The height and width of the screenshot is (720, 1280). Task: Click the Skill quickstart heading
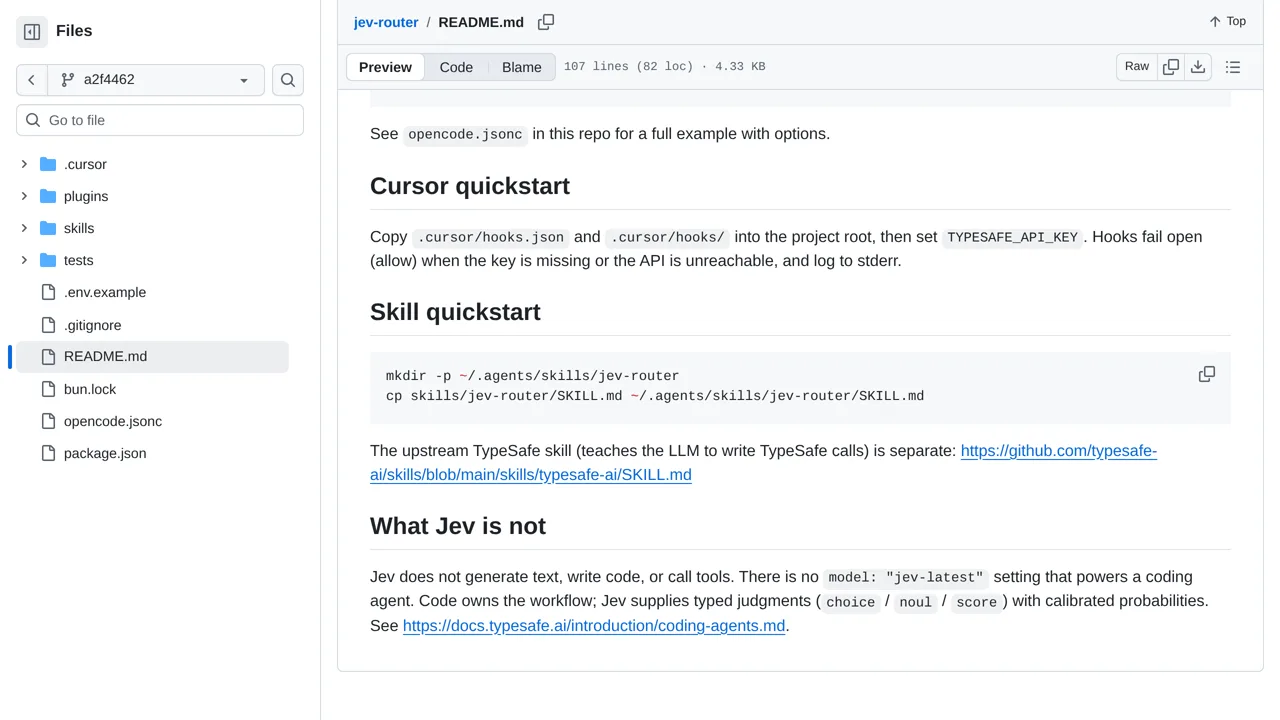[x=455, y=312]
